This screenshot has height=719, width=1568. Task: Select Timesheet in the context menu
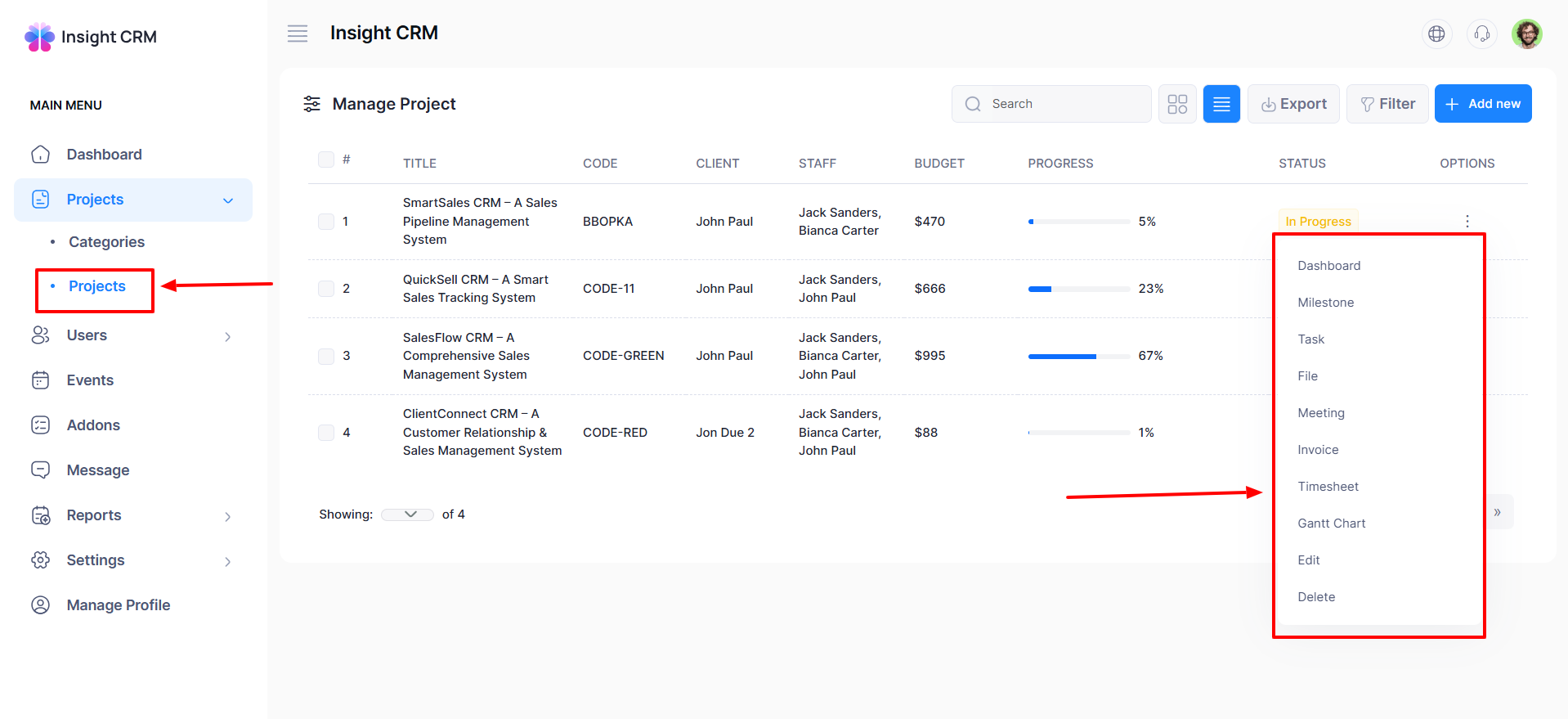pos(1328,487)
